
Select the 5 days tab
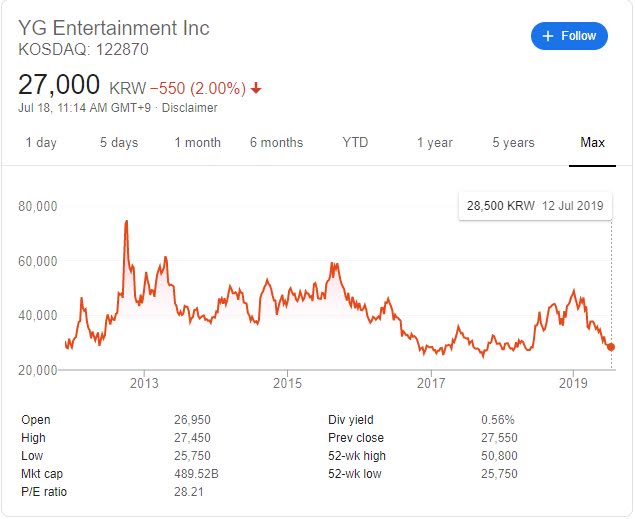119,143
